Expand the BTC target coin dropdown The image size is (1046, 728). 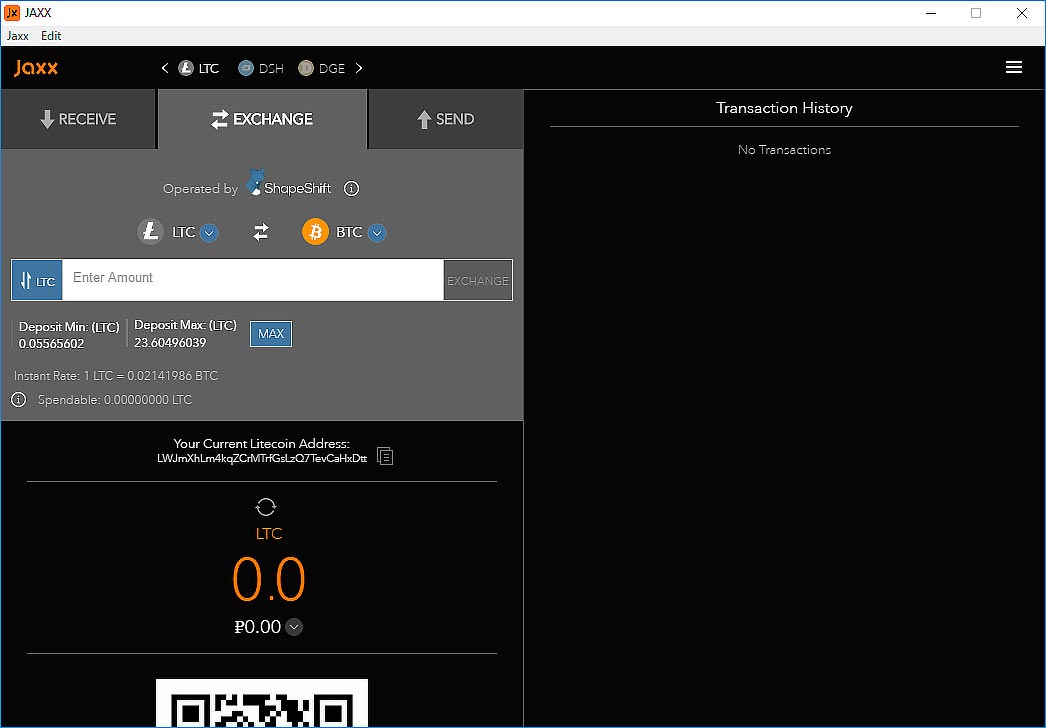[377, 233]
